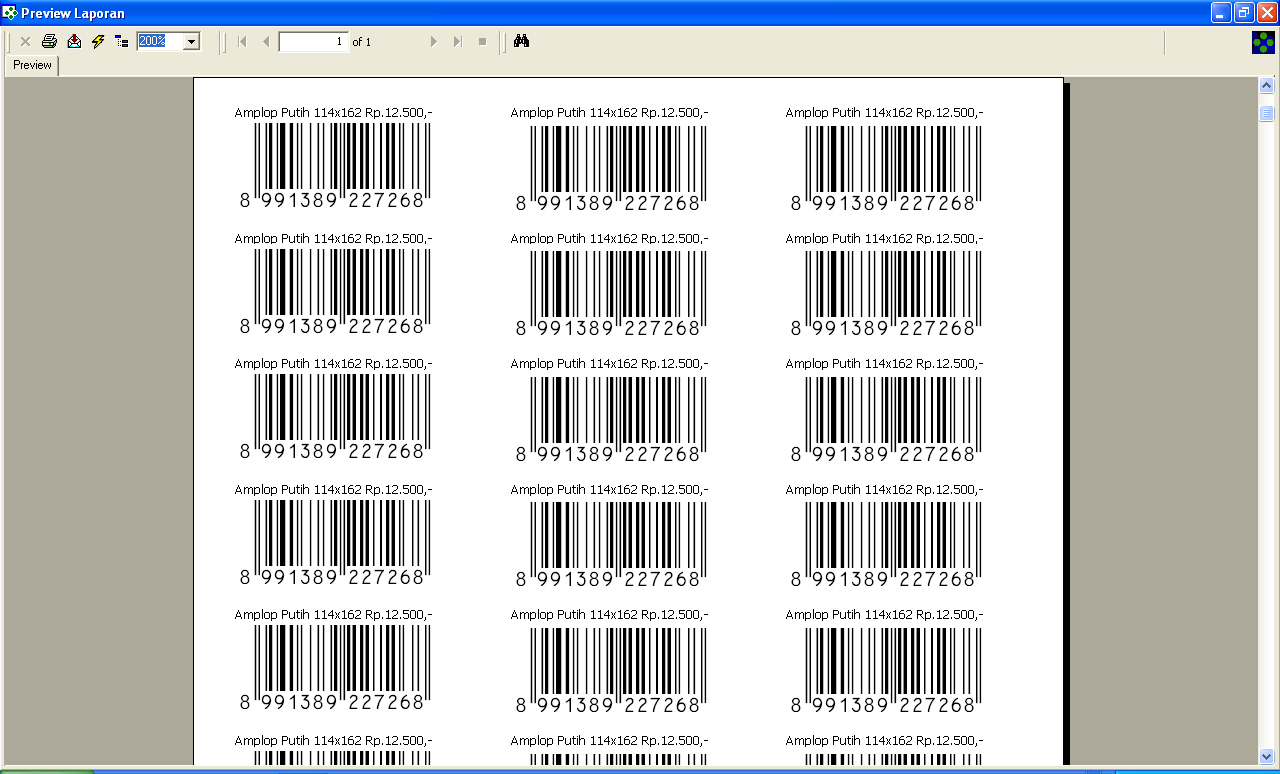Click the stop loading square button
1280x774 pixels.
tap(482, 41)
